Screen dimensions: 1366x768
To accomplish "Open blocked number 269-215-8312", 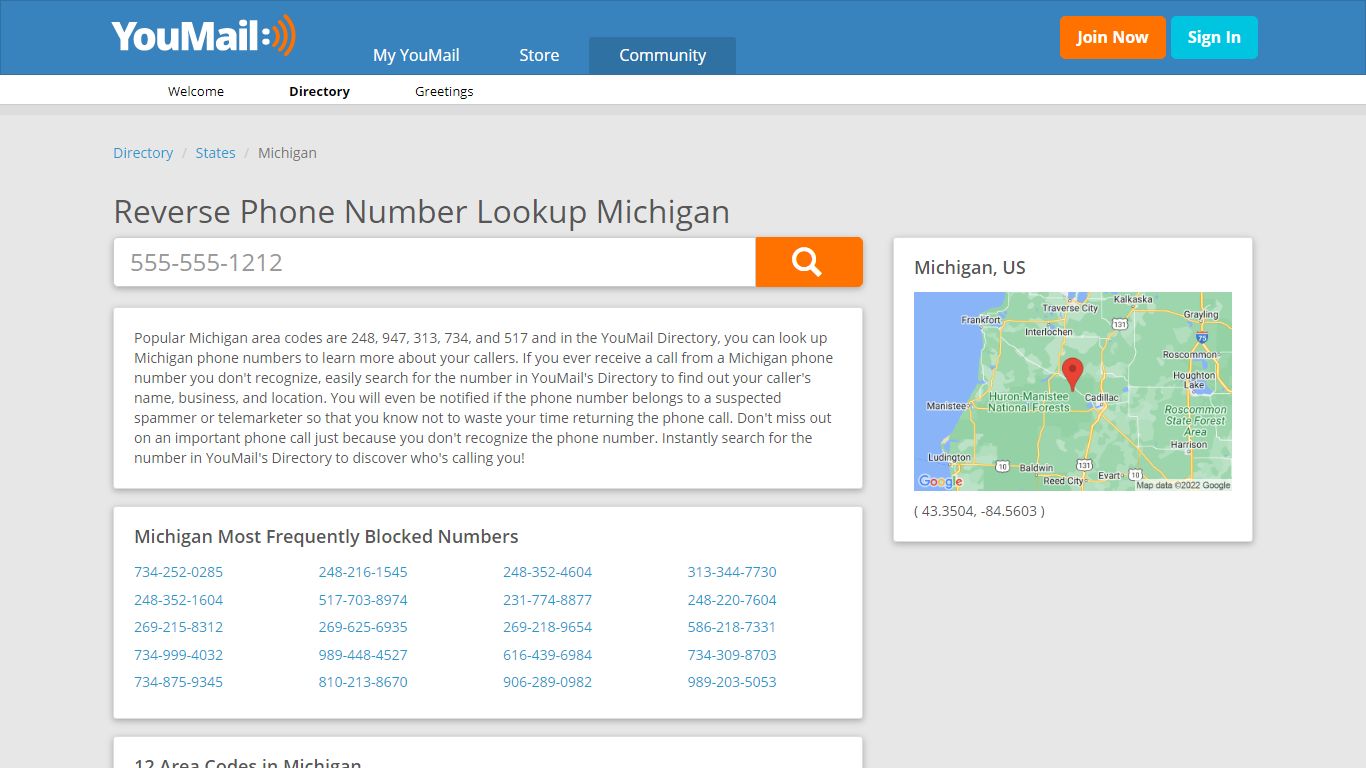I will (178, 627).
